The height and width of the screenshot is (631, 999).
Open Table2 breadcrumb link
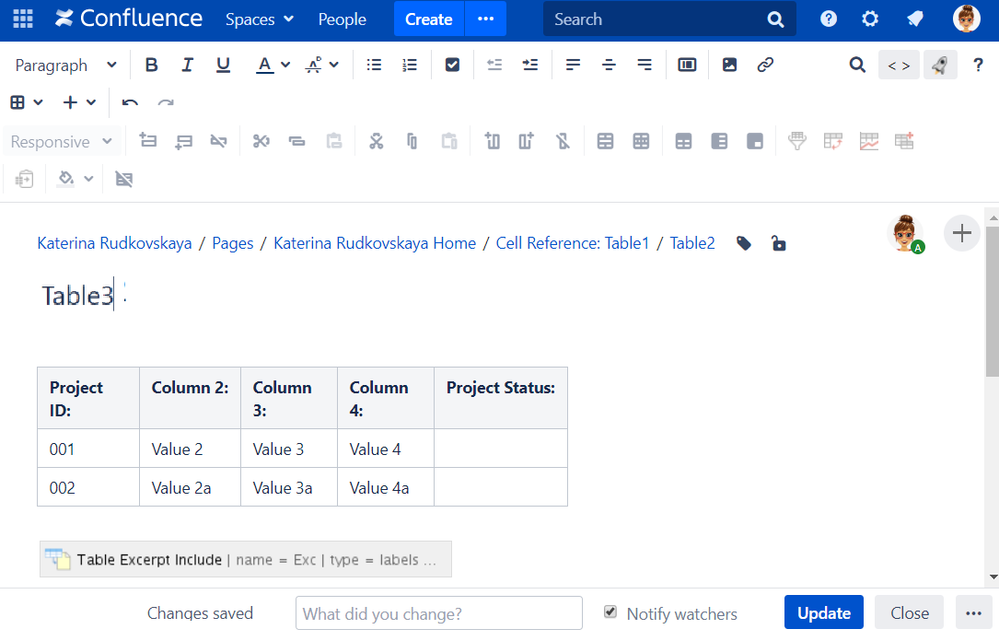[692, 243]
